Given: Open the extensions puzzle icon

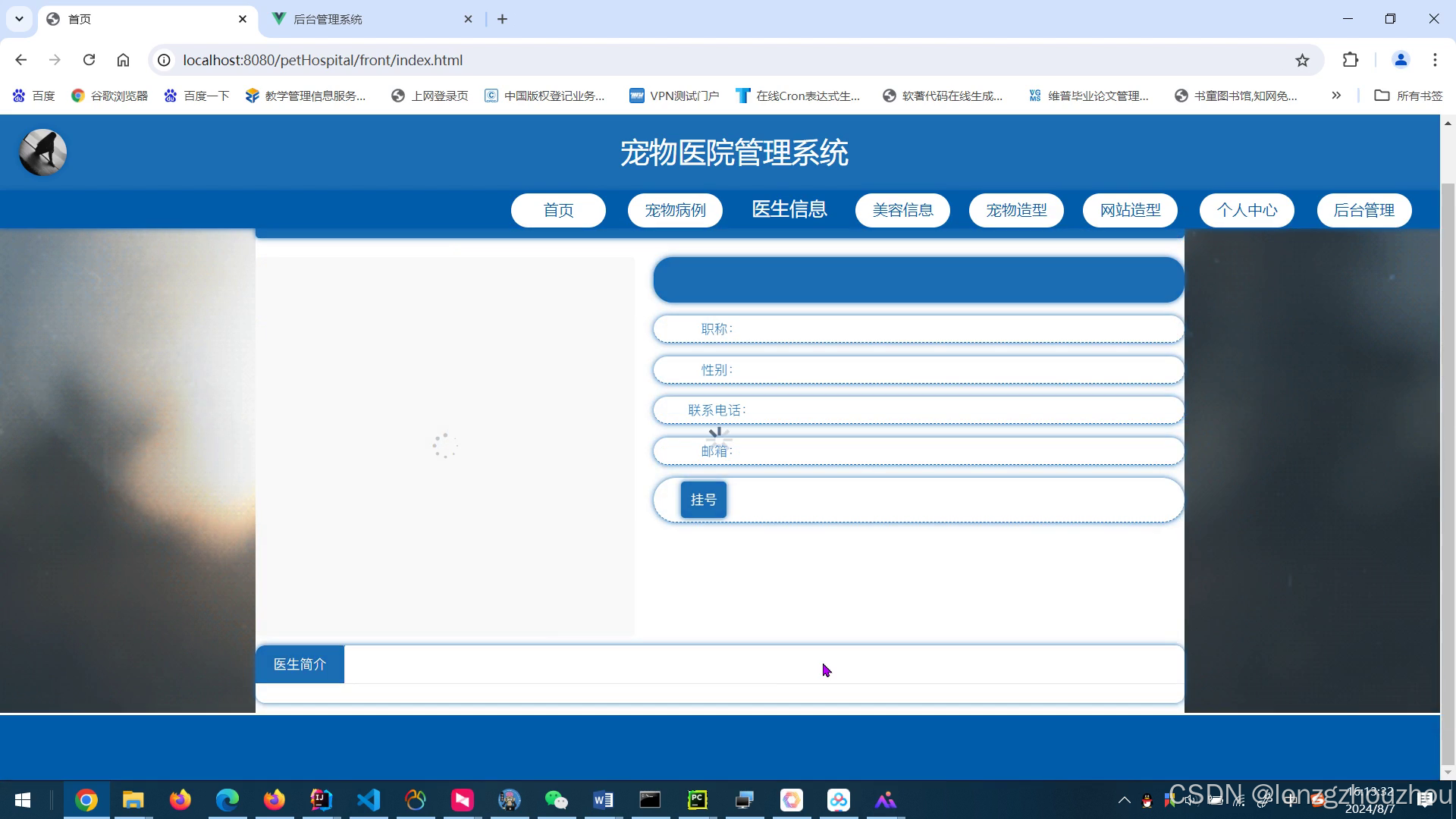Looking at the screenshot, I should pos(1350,60).
